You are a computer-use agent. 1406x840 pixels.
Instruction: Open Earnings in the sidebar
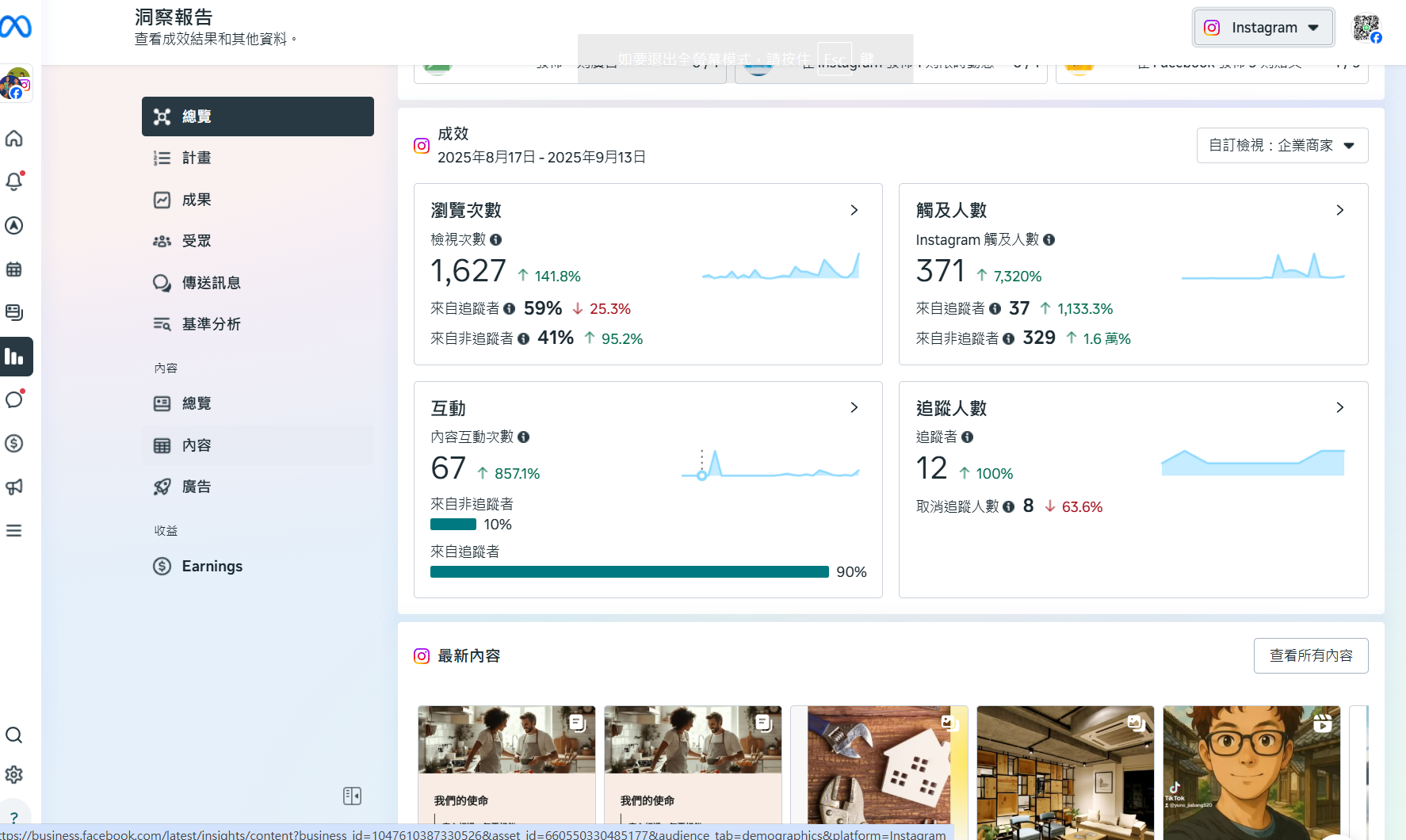pyautogui.click(x=212, y=566)
